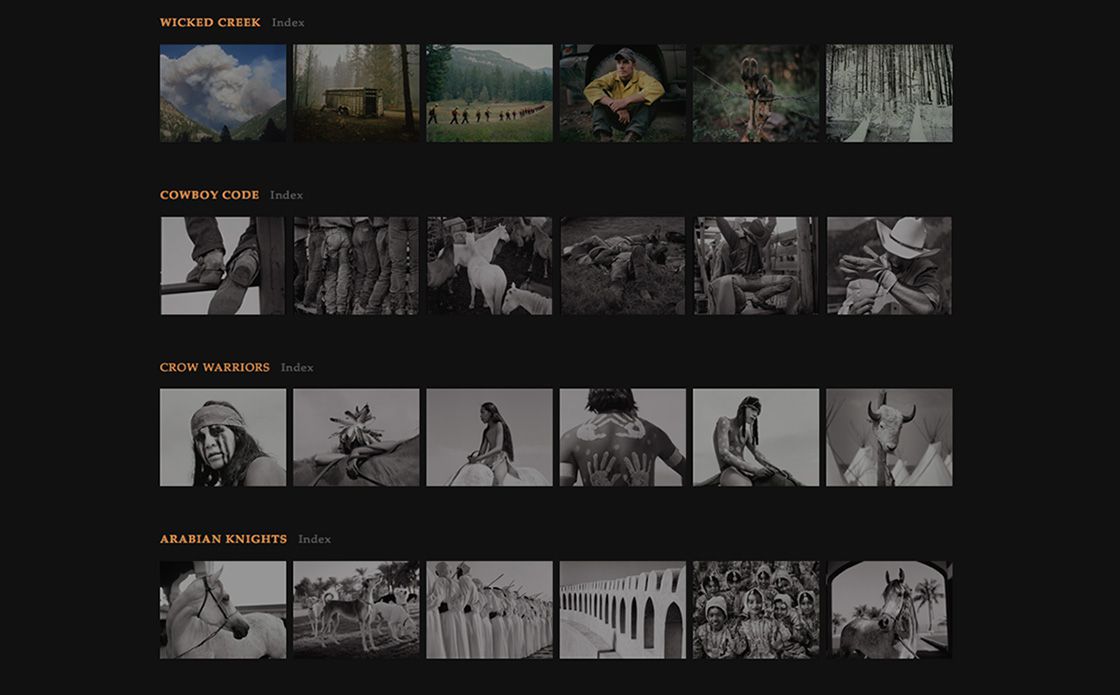This screenshot has height=695, width=1120.
Task: Open the Index link beside Cowboy Code
Action: coord(286,194)
